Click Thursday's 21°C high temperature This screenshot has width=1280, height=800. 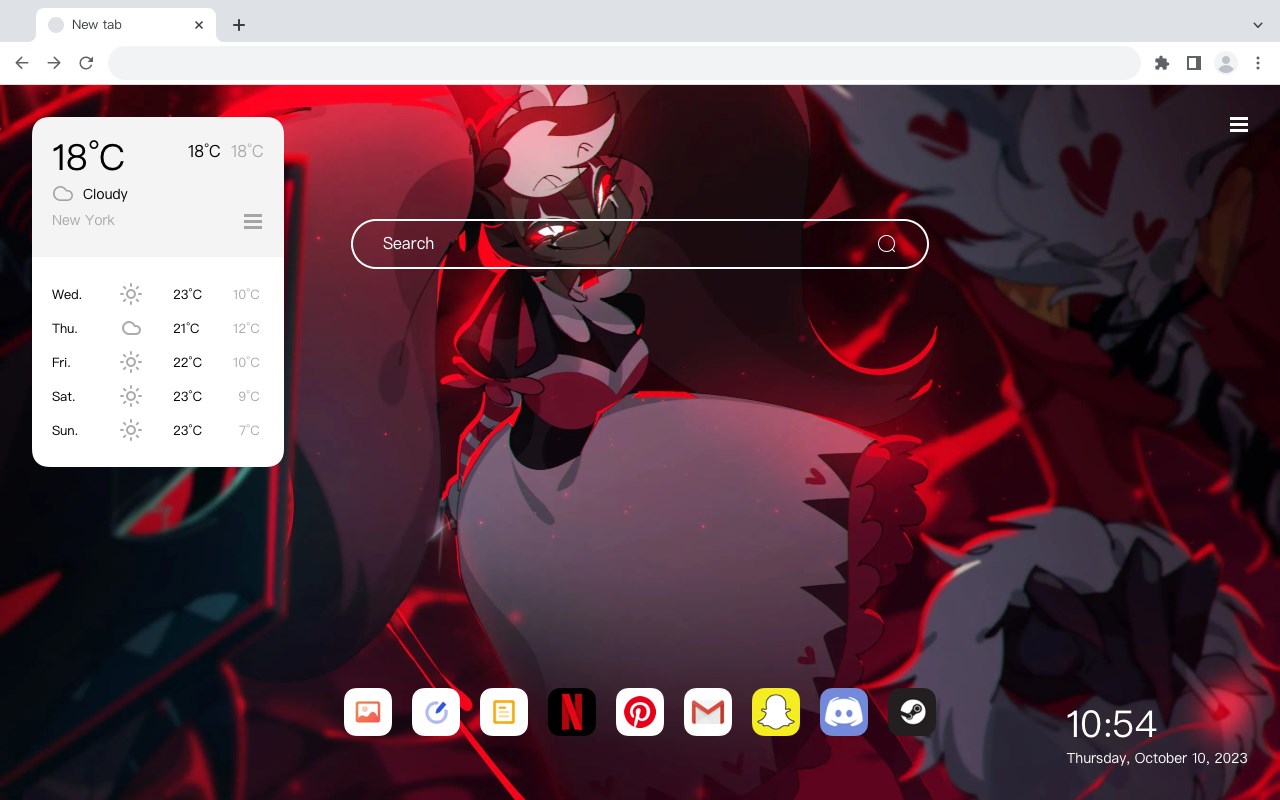(x=186, y=328)
